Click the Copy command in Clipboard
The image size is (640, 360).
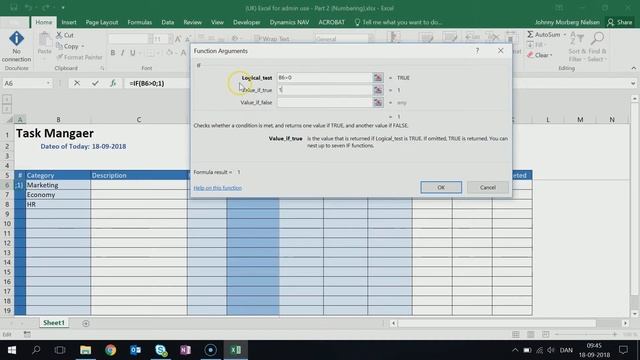(68, 46)
